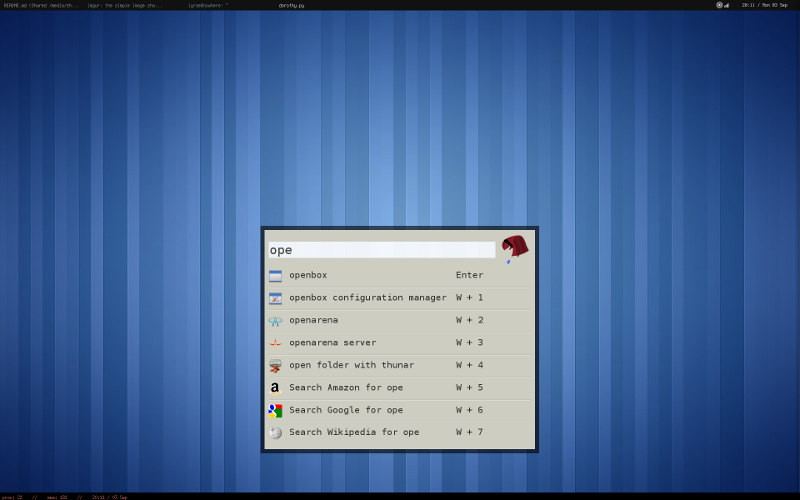
Task: Click the openbox configuration manager icon
Action: coord(276,298)
